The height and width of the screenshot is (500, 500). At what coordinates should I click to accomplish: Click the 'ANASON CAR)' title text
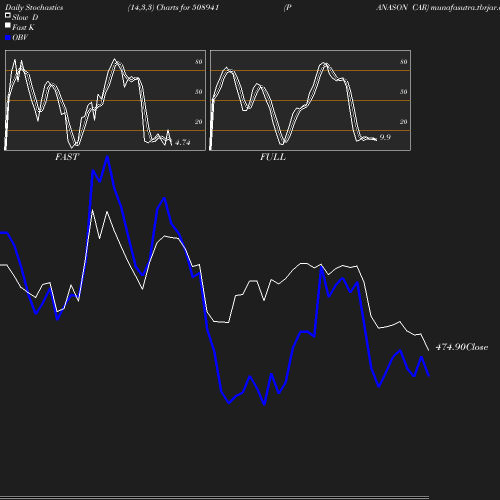coord(402,8)
